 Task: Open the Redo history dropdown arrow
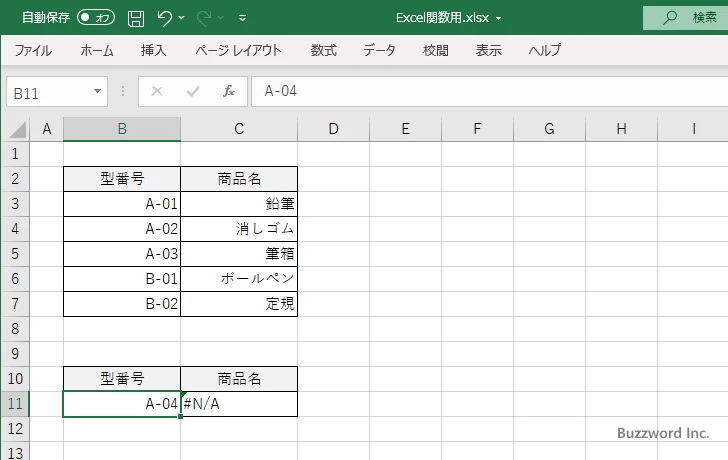click(221, 18)
